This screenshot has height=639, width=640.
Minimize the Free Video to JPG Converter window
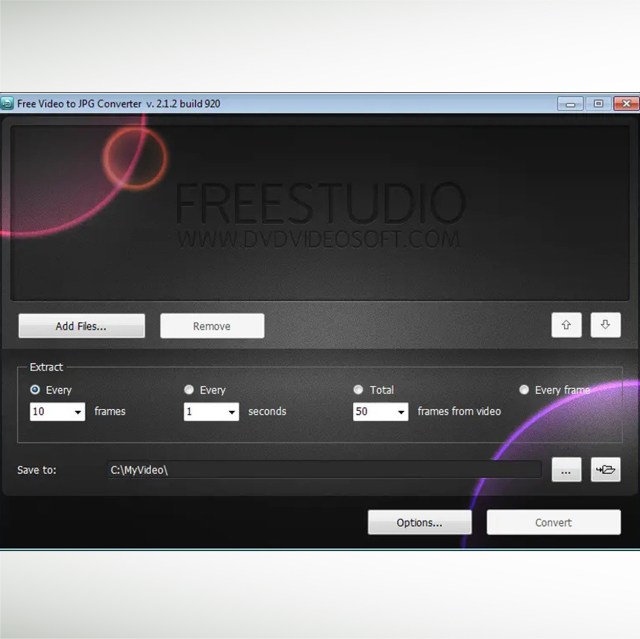tap(571, 104)
